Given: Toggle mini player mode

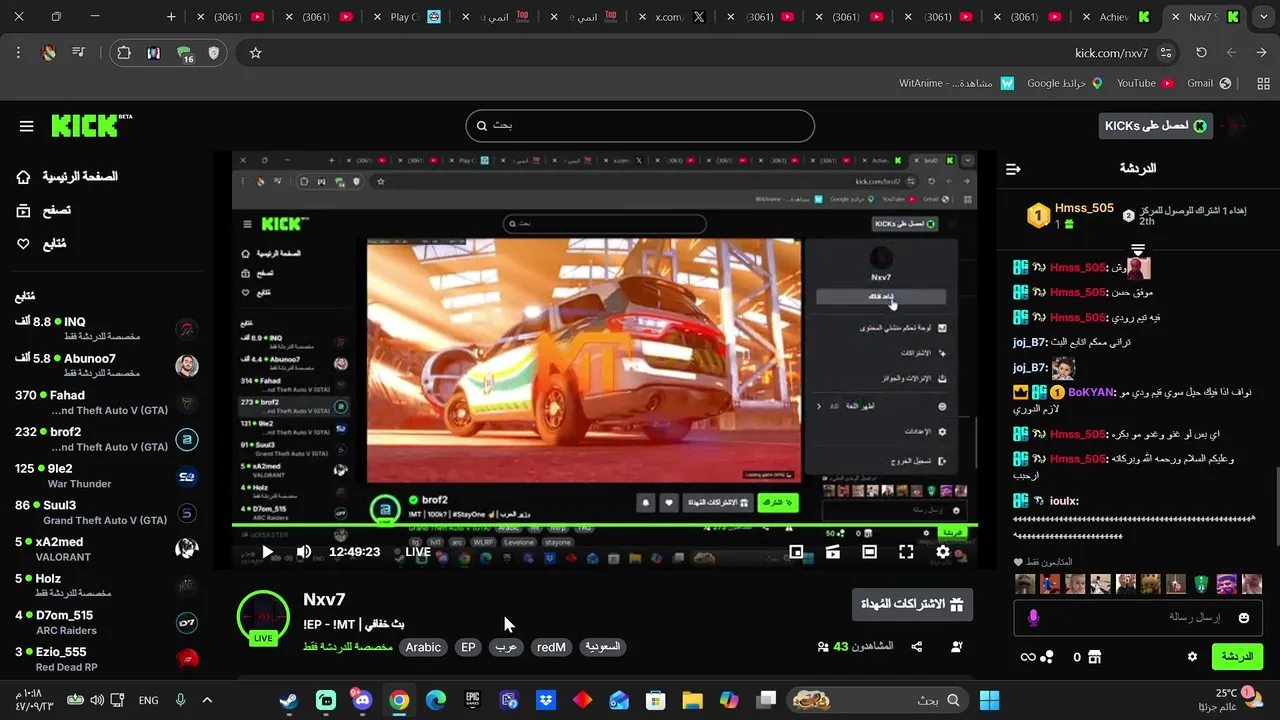Looking at the screenshot, I should (x=796, y=552).
